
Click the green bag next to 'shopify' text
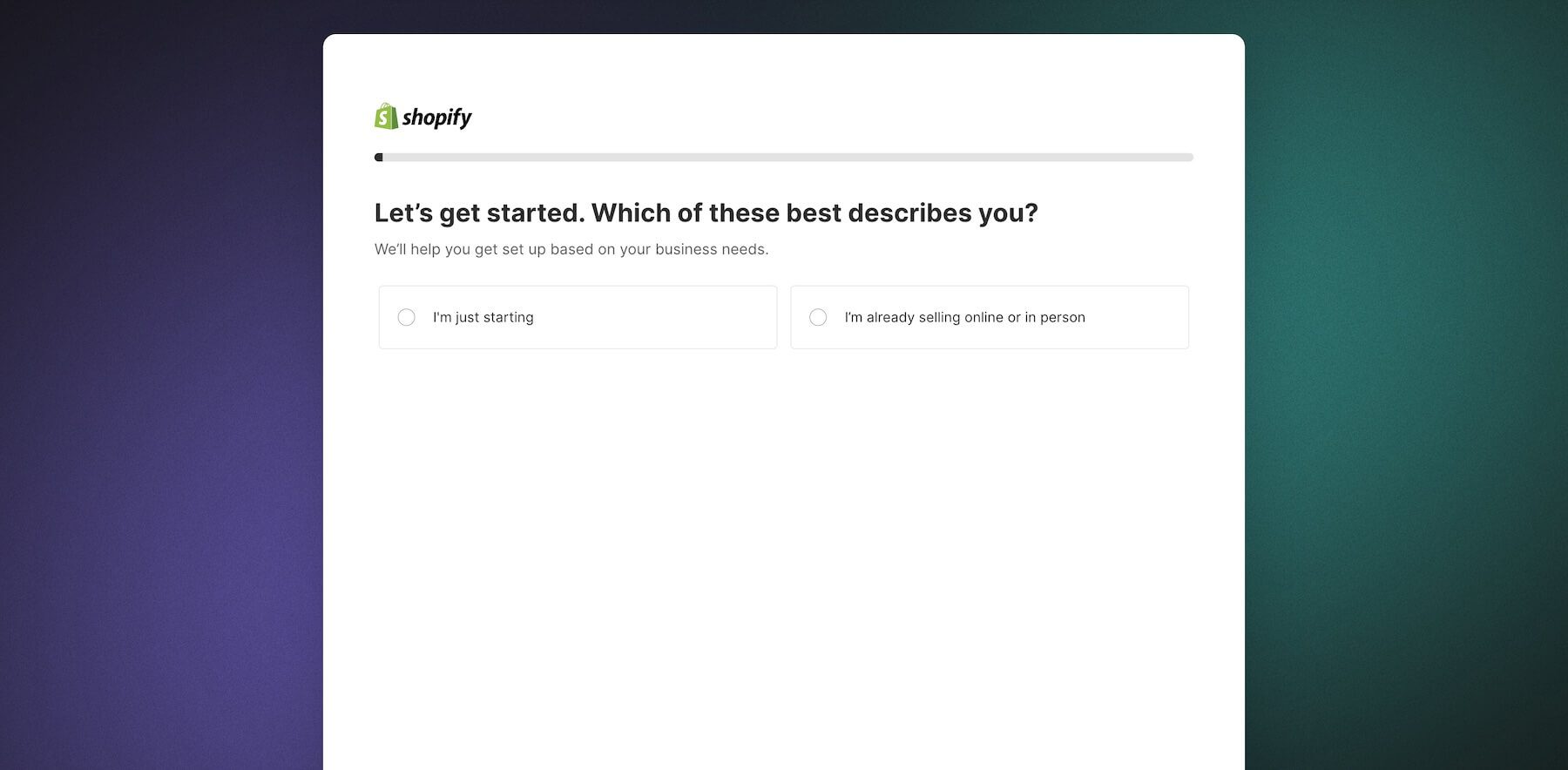tap(386, 116)
